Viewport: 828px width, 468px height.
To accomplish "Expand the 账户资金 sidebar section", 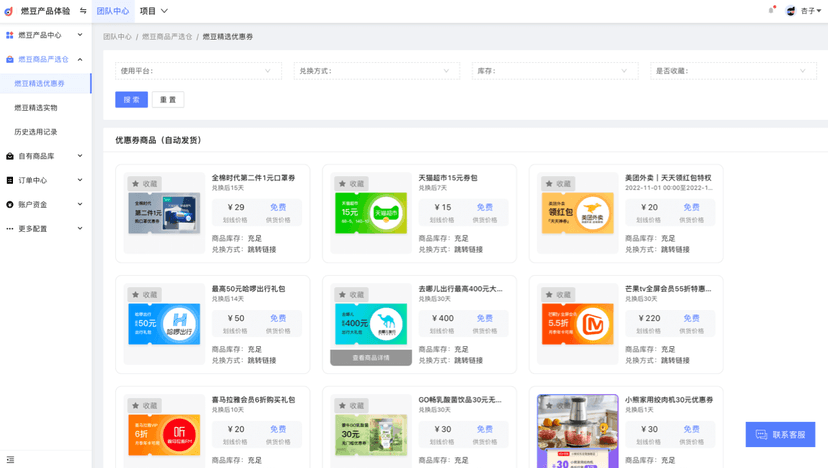I will (80, 204).
